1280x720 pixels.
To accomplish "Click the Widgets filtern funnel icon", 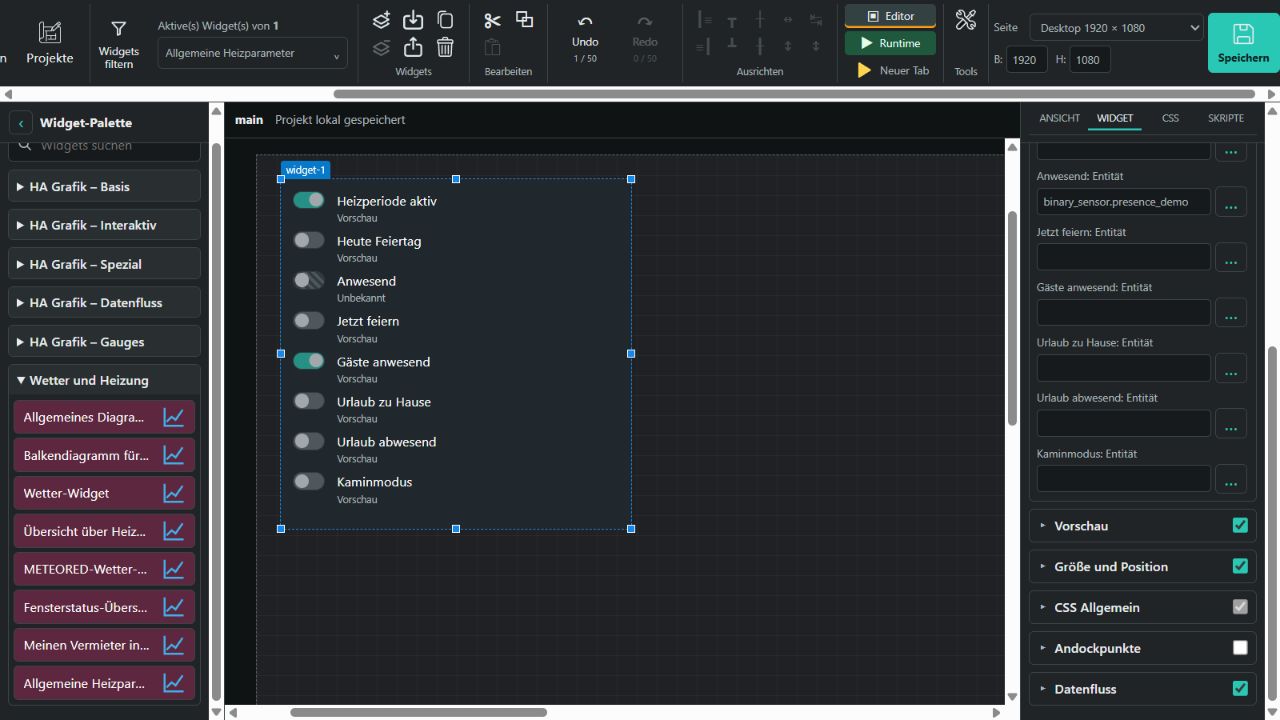I will 118,29.
